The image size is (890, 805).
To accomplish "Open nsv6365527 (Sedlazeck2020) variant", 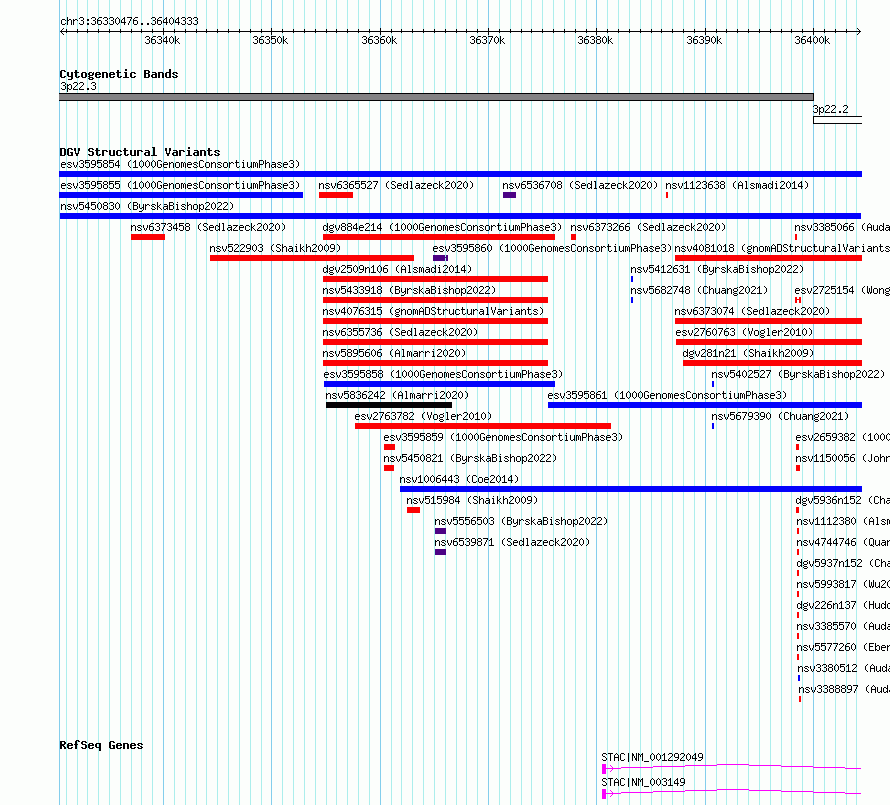I will (396, 186).
